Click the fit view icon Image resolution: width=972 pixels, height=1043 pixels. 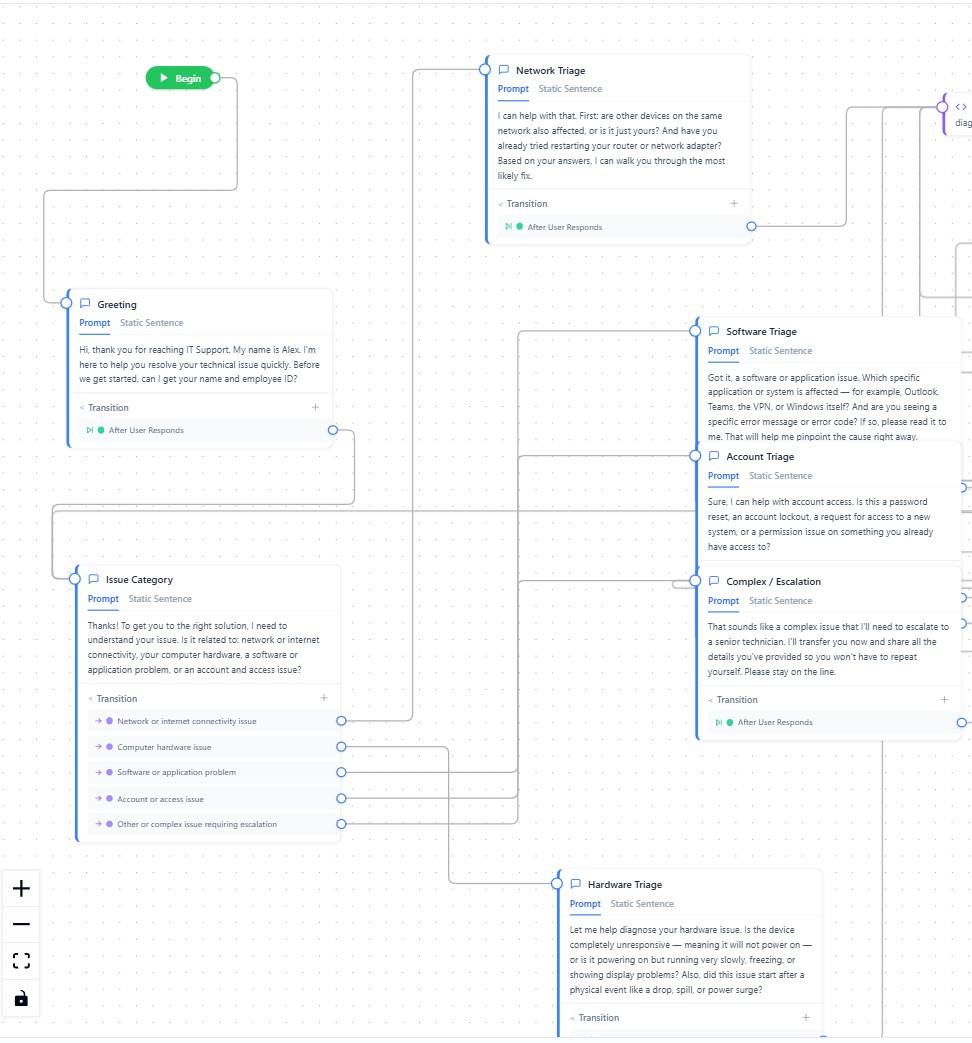[x=21, y=961]
